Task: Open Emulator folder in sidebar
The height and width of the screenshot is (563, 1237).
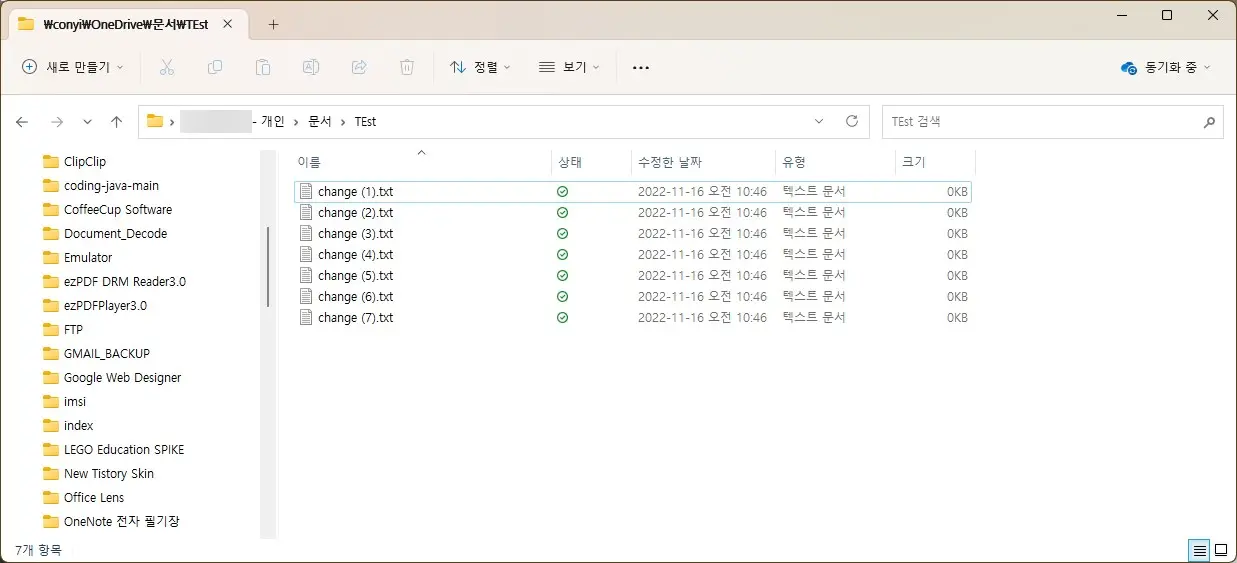Action: coord(88,257)
